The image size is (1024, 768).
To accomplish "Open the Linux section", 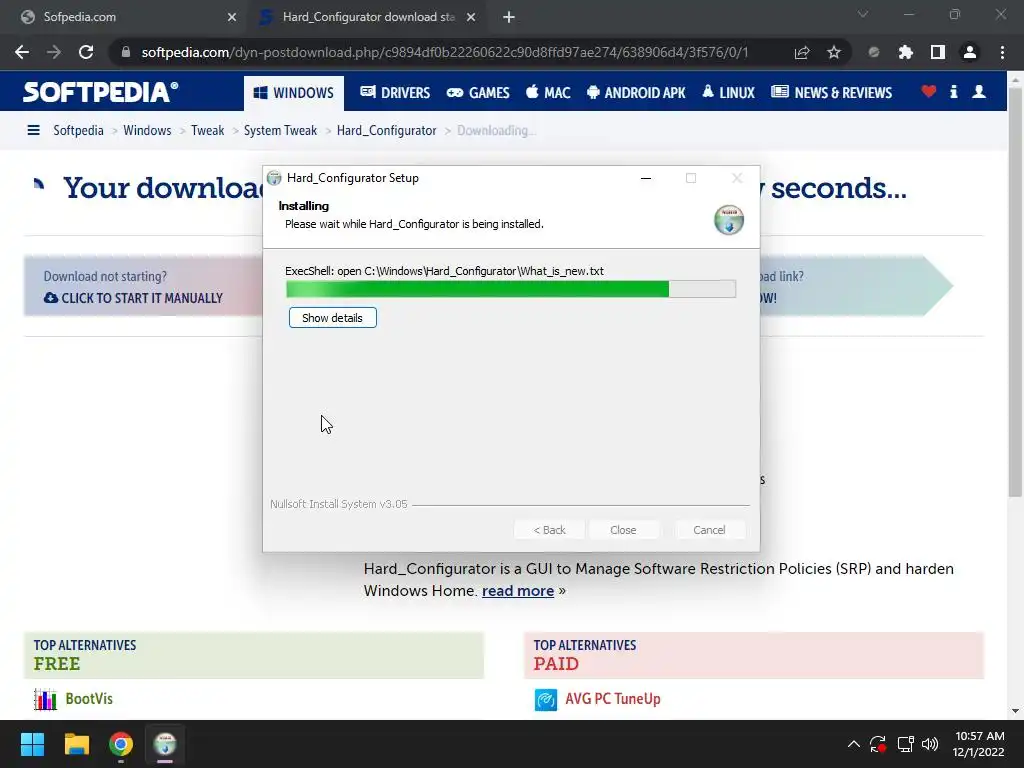I will click(x=728, y=93).
